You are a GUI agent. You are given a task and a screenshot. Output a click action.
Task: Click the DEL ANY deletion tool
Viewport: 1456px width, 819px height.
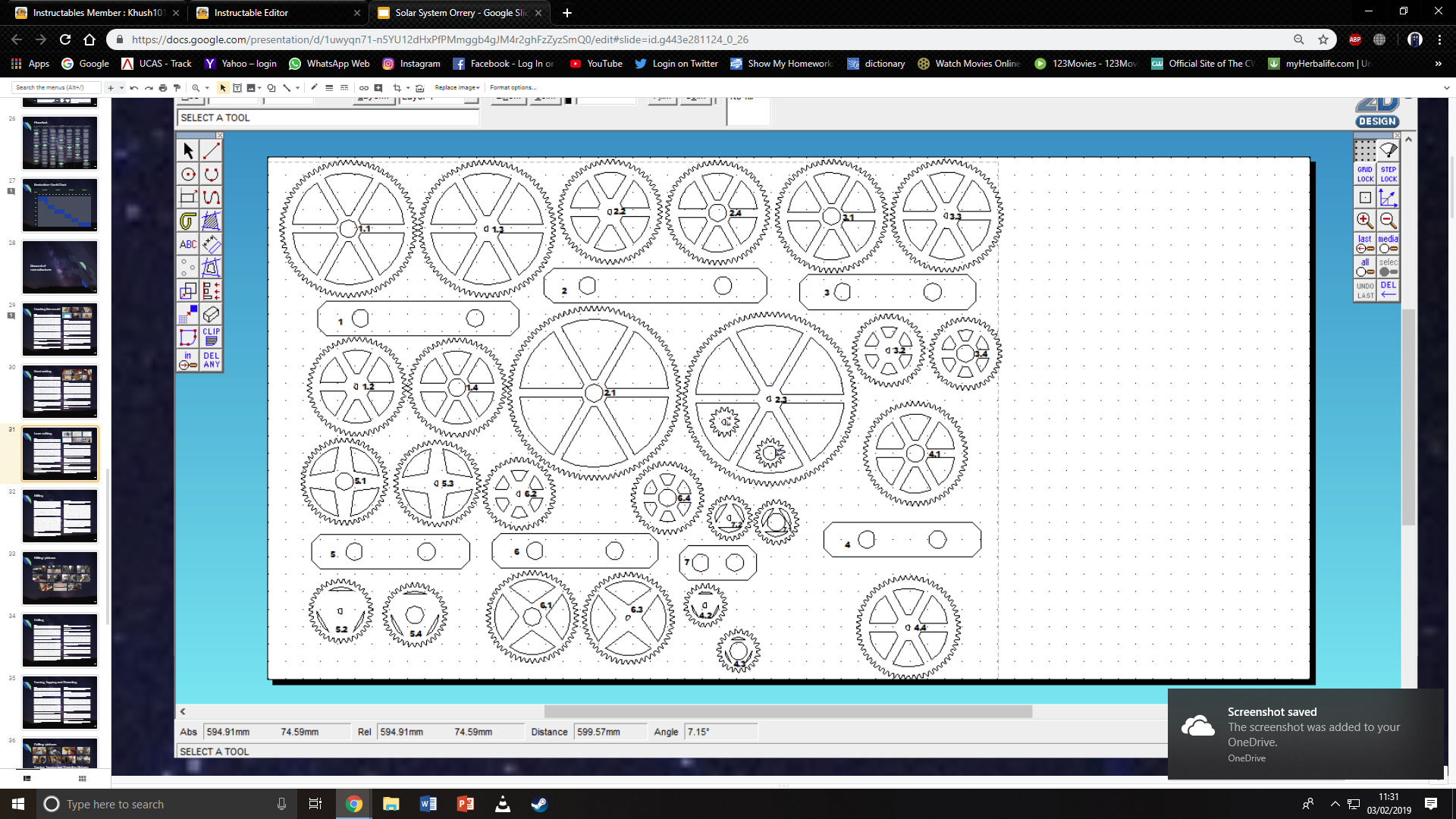(211, 359)
